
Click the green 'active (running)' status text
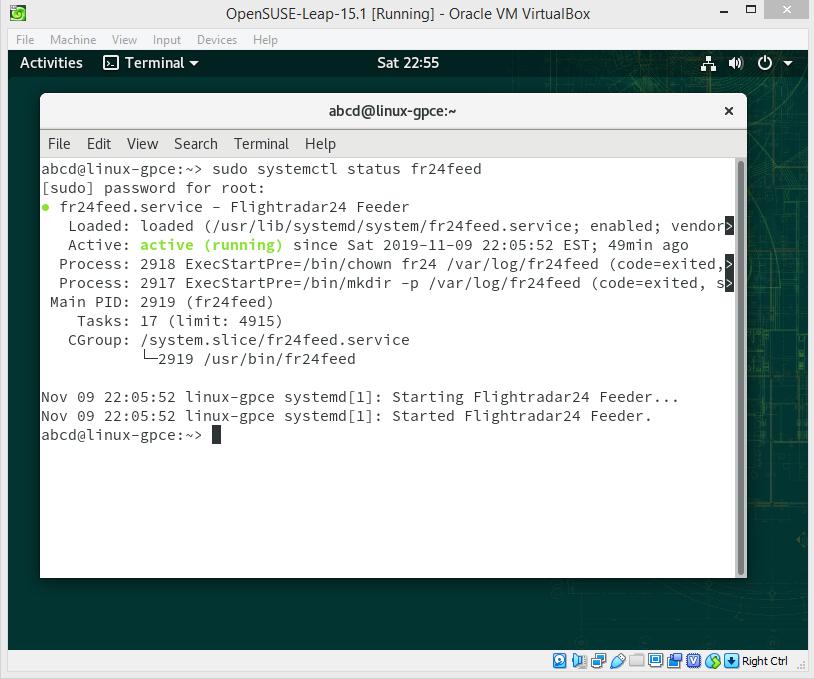point(211,245)
